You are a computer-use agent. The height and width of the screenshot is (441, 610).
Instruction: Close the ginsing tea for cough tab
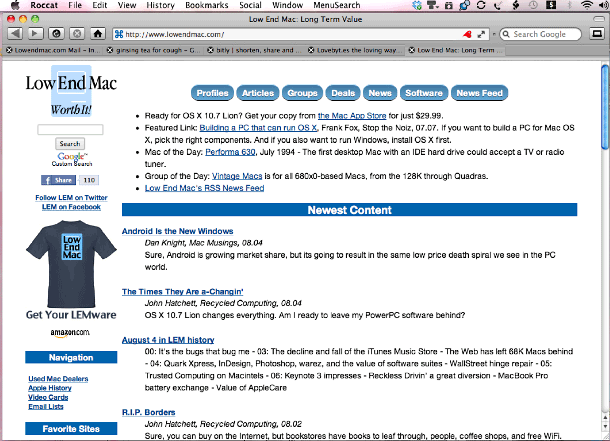[x=110, y=50]
